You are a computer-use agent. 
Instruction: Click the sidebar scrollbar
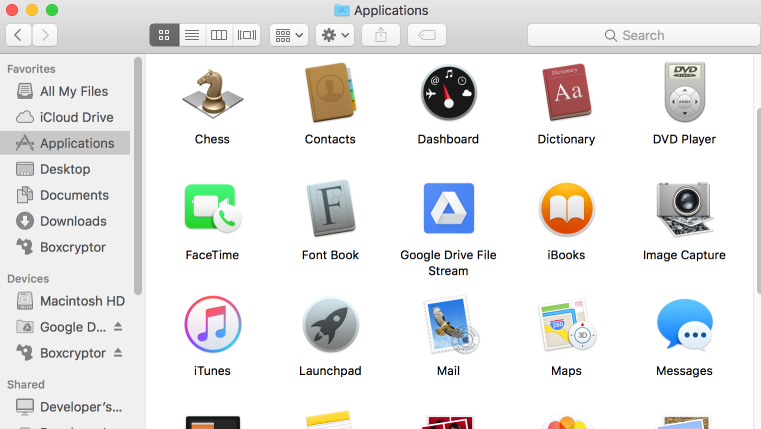[138, 176]
